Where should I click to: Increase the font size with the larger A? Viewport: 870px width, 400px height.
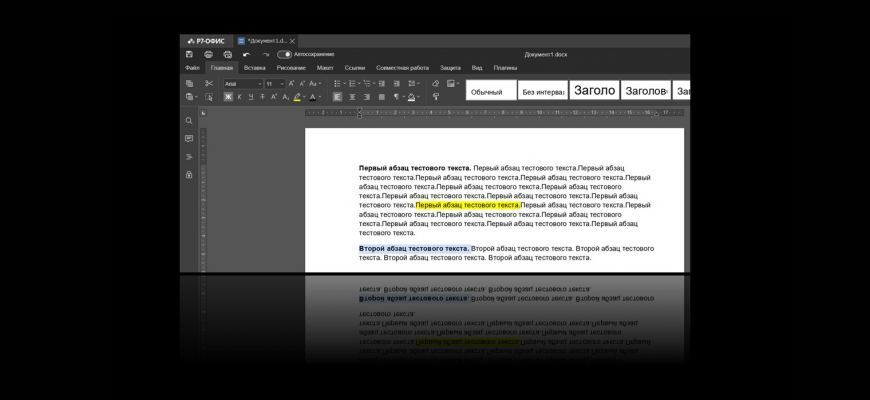(x=291, y=83)
